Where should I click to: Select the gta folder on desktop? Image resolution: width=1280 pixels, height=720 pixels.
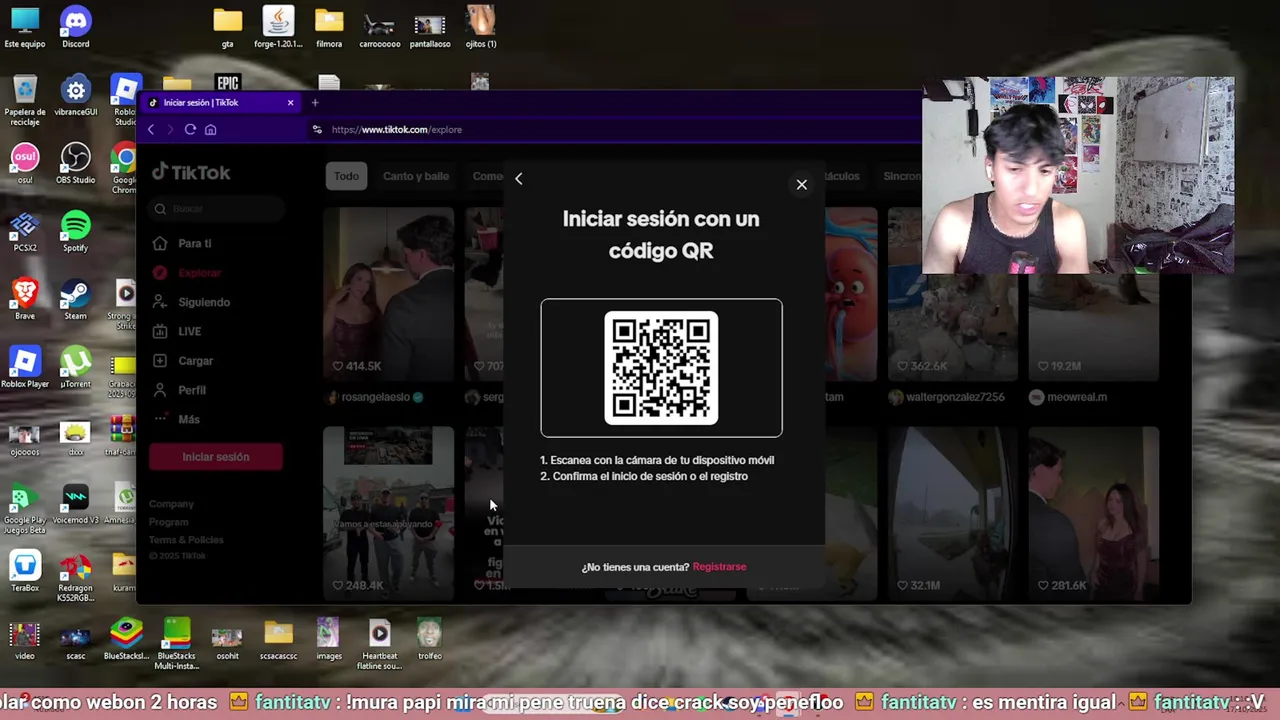coord(228,27)
